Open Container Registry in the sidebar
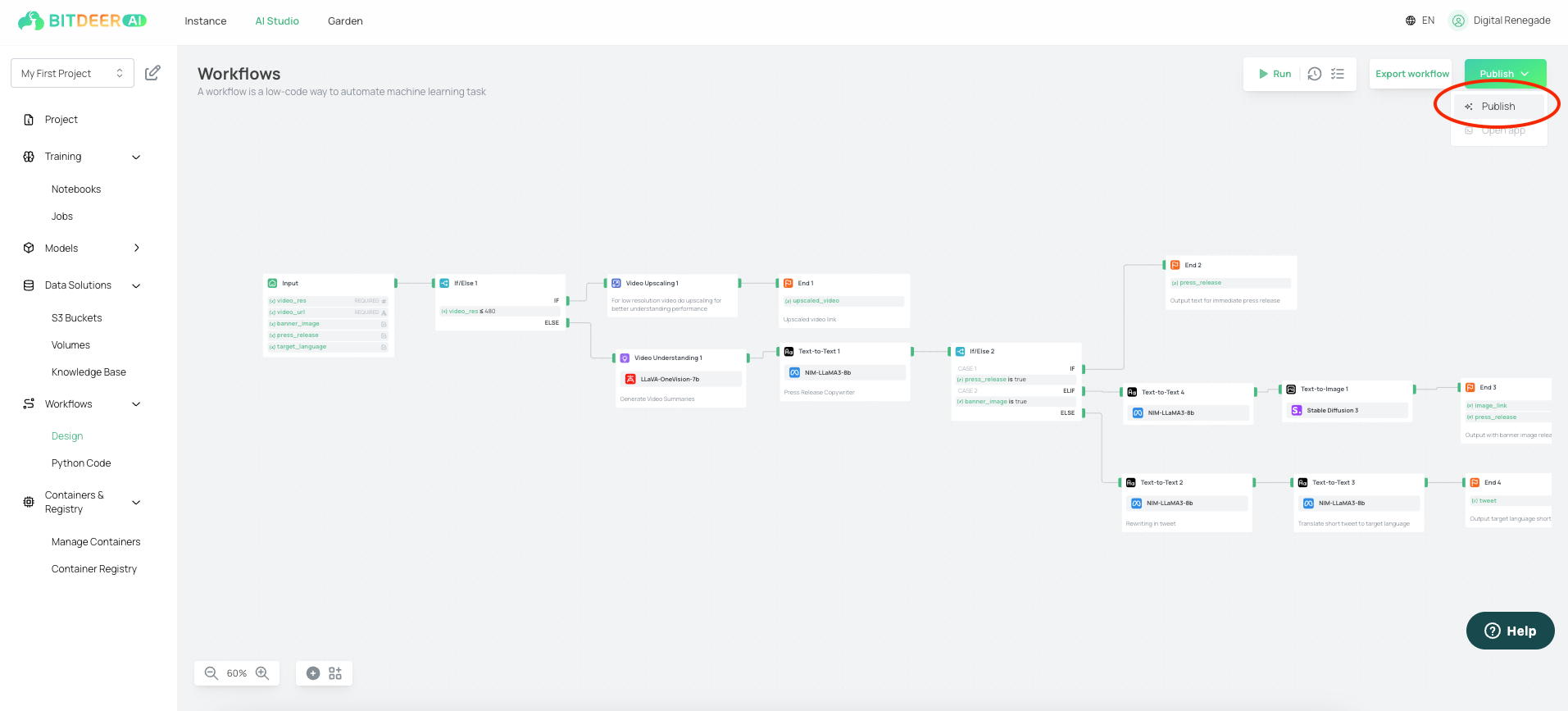 pyautogui.click(x=94, y=568)
